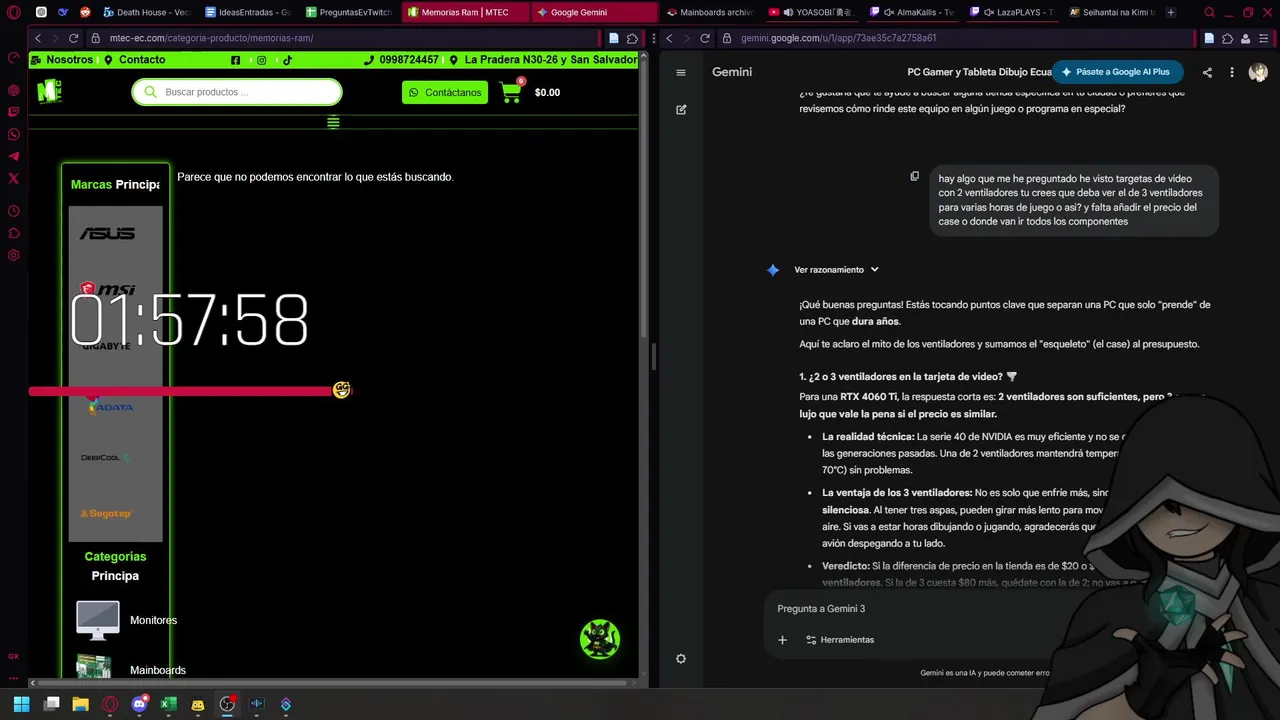Switch to YOASOBI YouTube tab
Viewport: 1280px width, 720px height.
pos(812,12)
